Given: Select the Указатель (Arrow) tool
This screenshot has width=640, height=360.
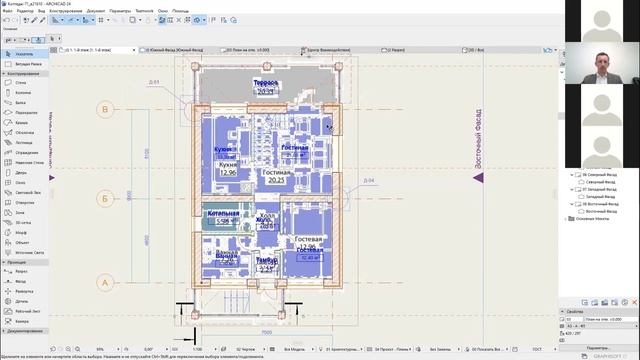Looking at the screenshot, I should tap(24, 54).
